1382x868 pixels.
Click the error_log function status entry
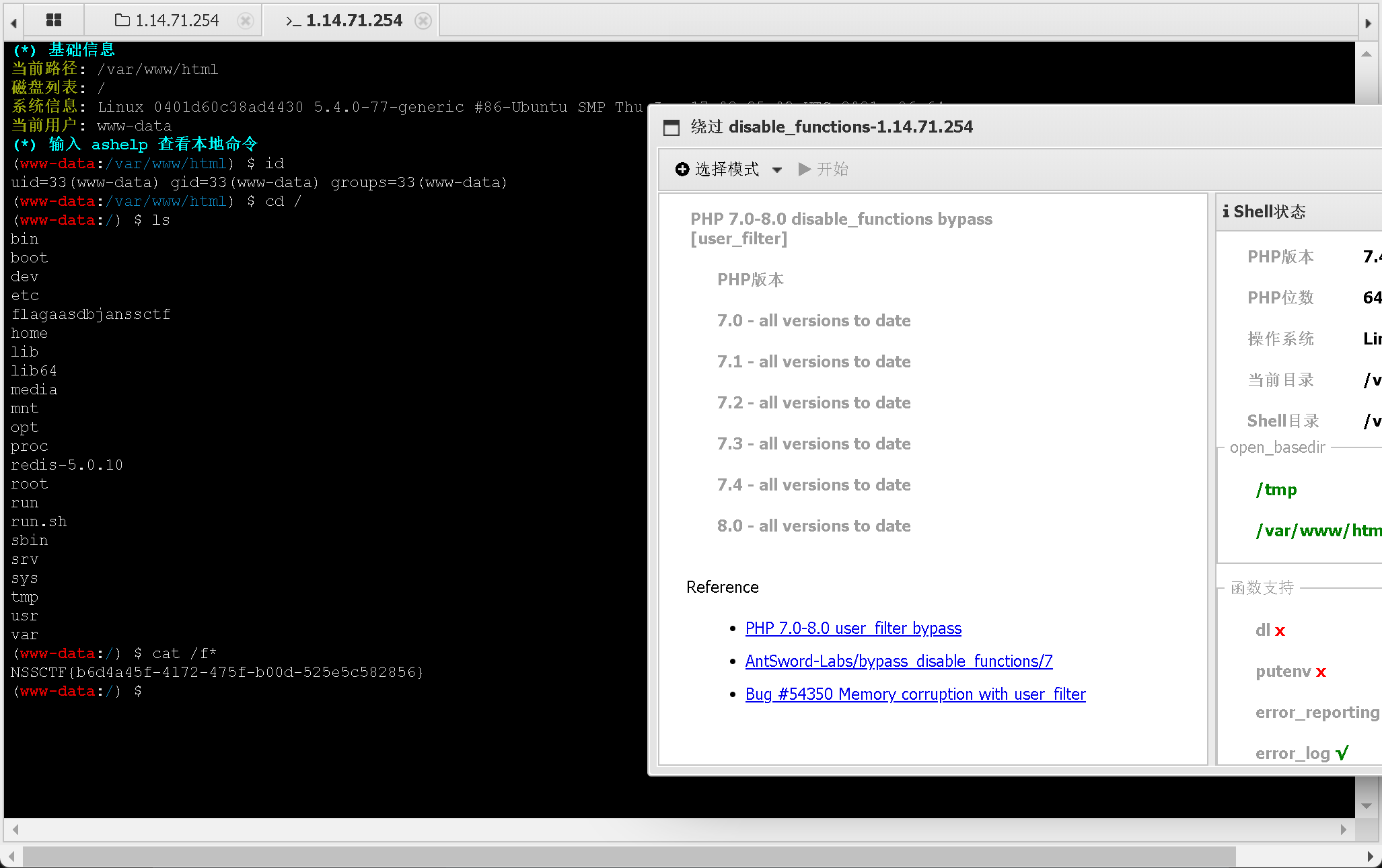tap(1302, 754)
